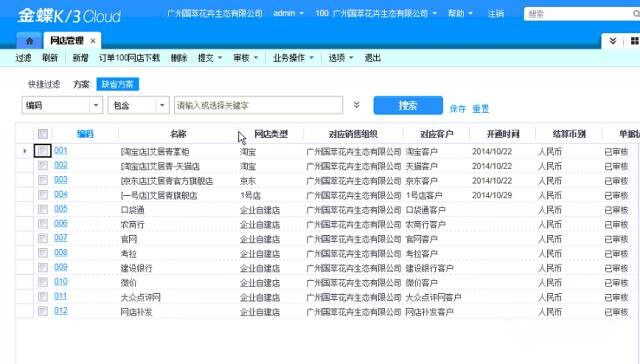The image size is (640, 364).
Task: Select the 建设银行 name cell
Action: click(x=136, y=269)
